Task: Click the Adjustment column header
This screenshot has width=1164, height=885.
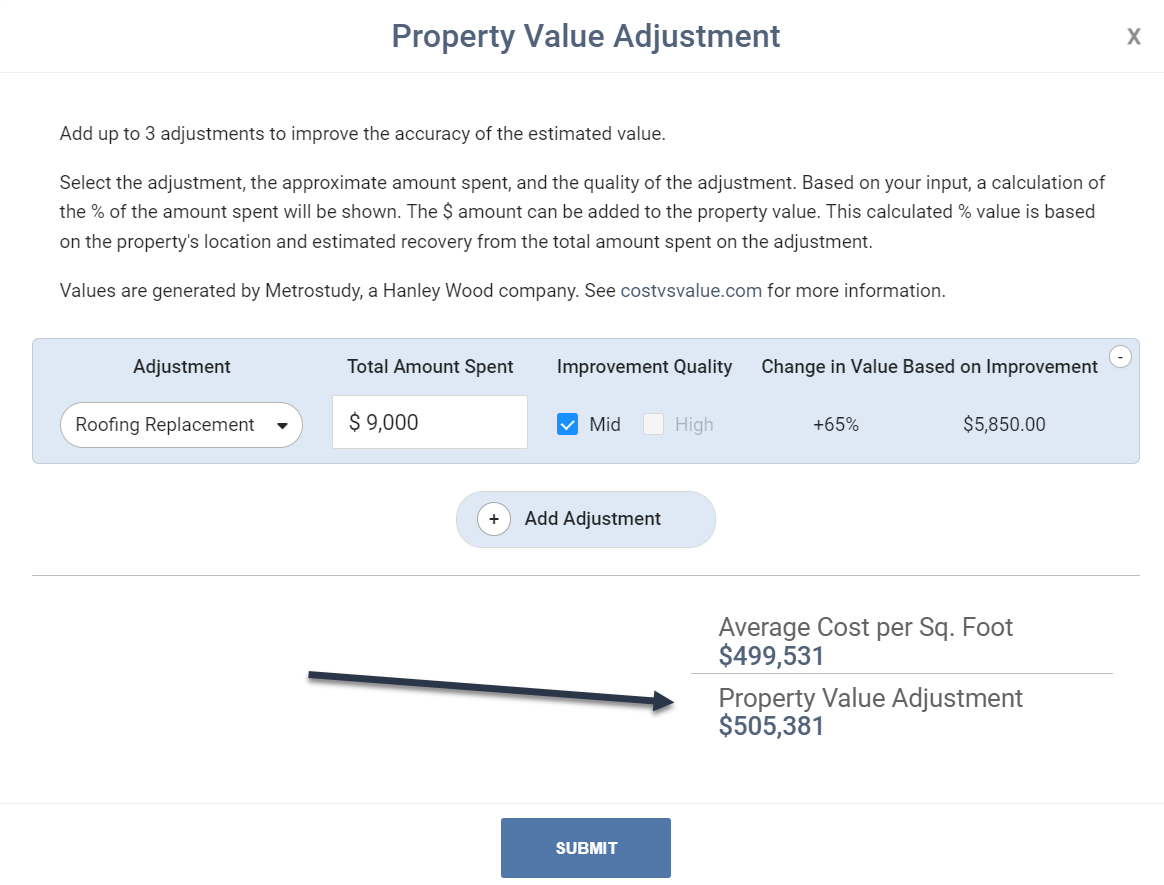Action: pos(182,367)
